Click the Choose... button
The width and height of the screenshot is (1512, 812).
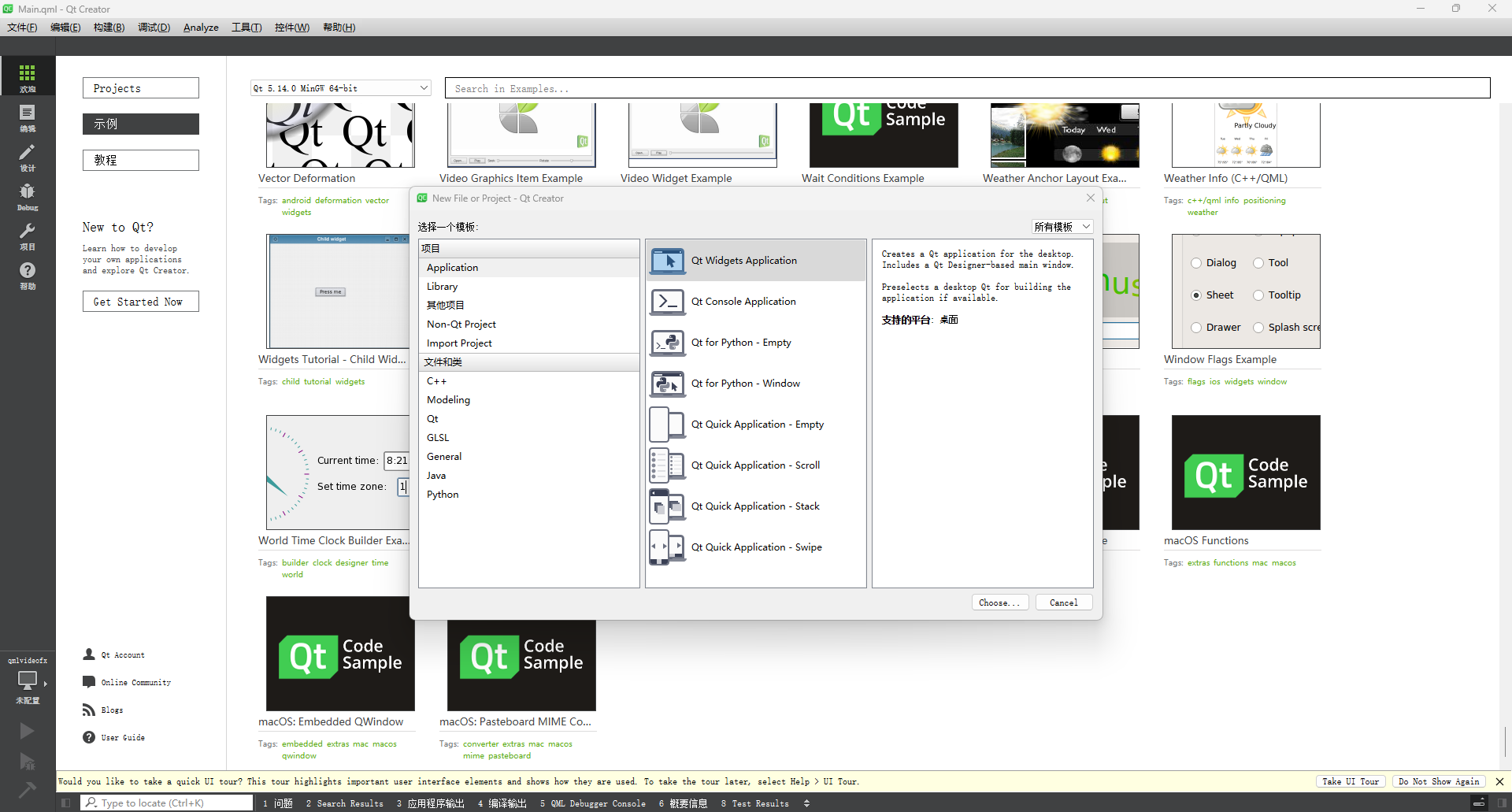(x=999, y=603)
